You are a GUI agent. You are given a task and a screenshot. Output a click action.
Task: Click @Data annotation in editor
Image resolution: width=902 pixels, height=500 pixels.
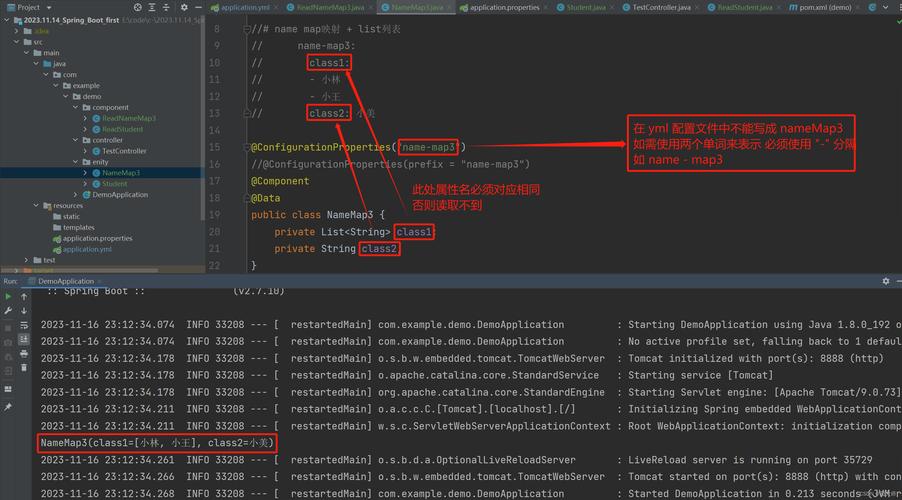265,198
